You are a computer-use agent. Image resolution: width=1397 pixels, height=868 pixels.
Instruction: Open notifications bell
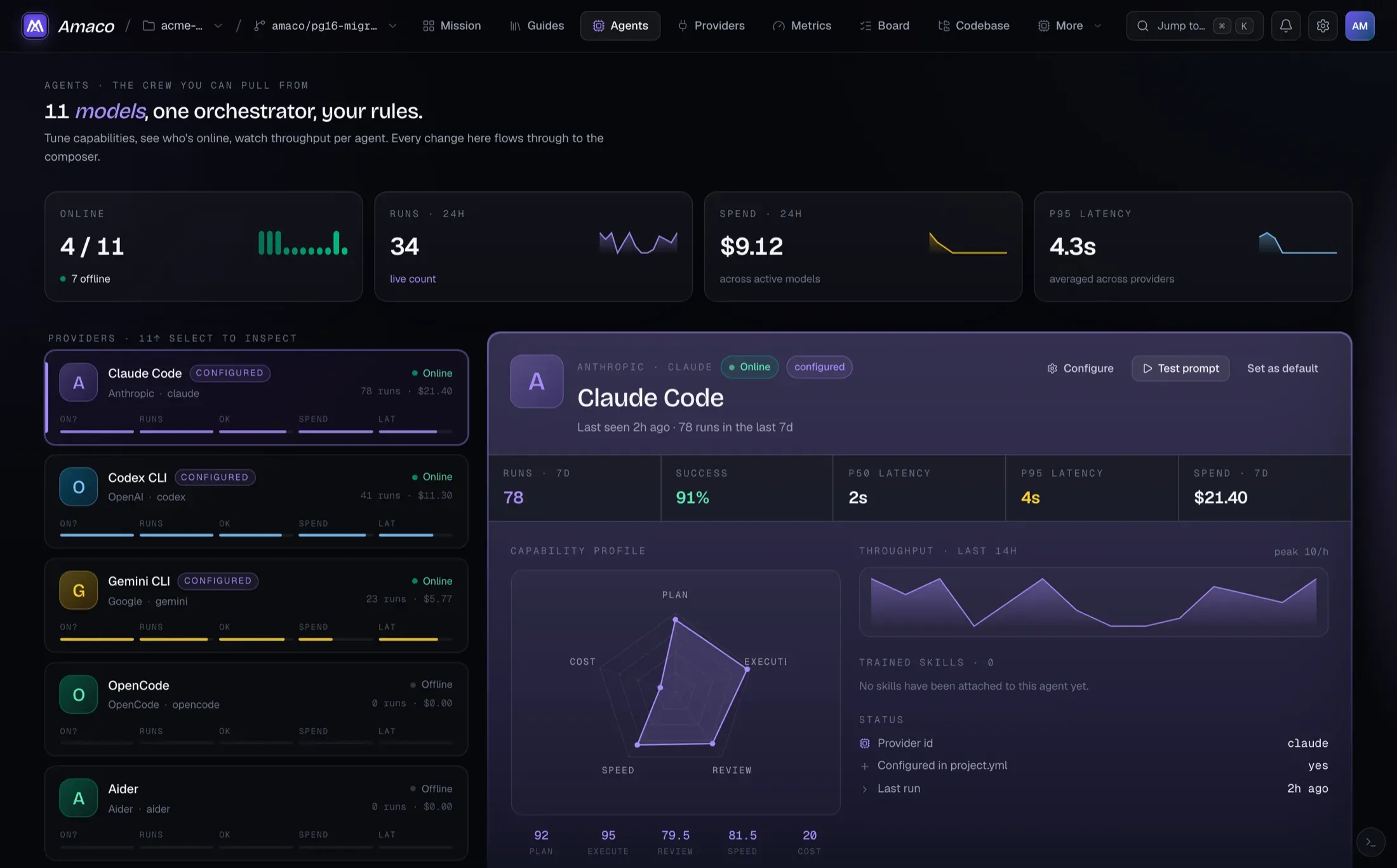pyautogui.click(x=1286, y=26)
